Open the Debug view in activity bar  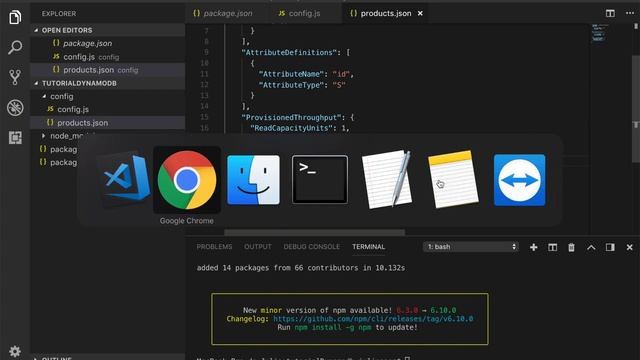pyautogui.click(x=15, y=108)
